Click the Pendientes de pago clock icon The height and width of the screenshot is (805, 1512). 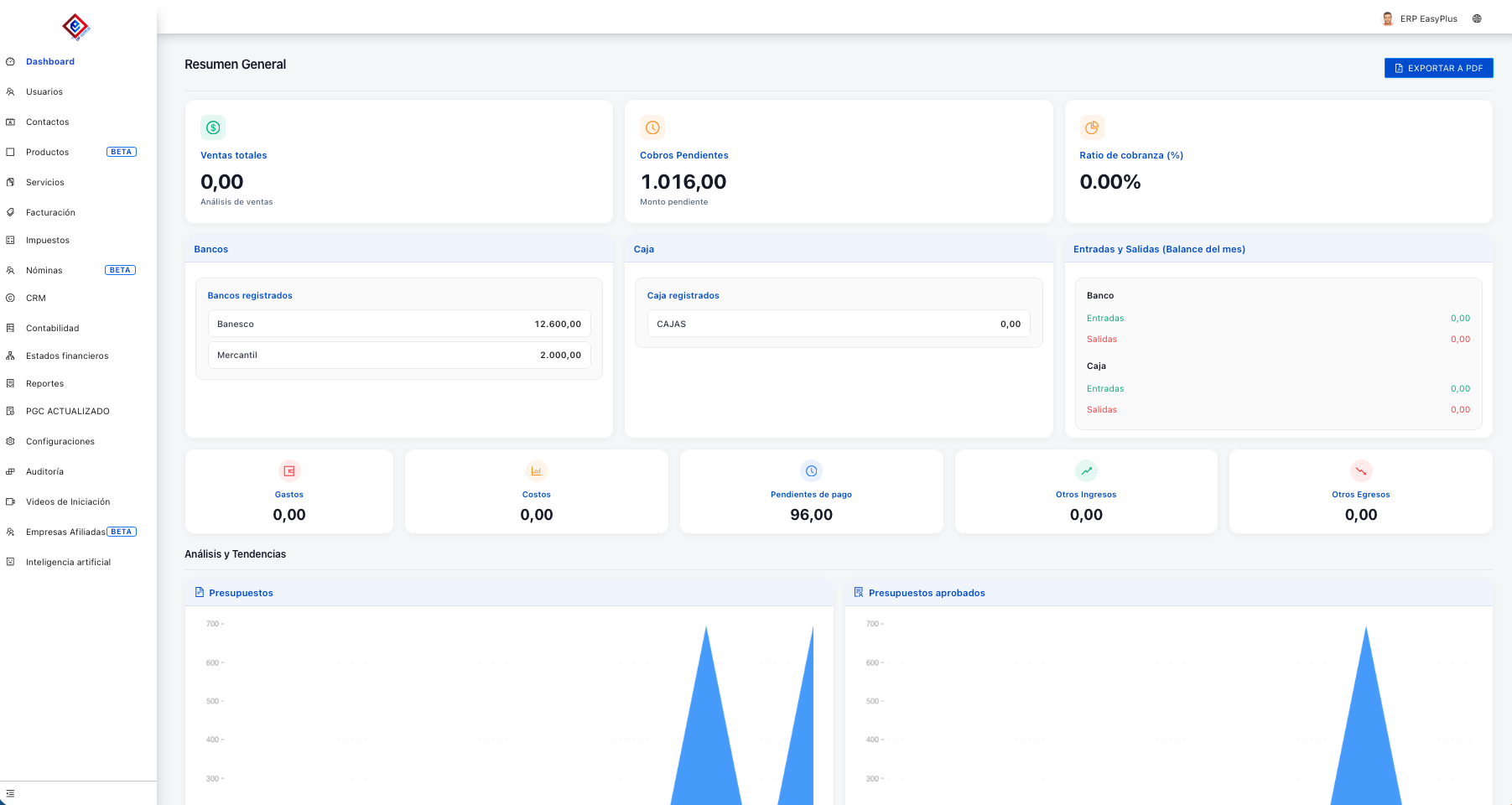point(811,471)
